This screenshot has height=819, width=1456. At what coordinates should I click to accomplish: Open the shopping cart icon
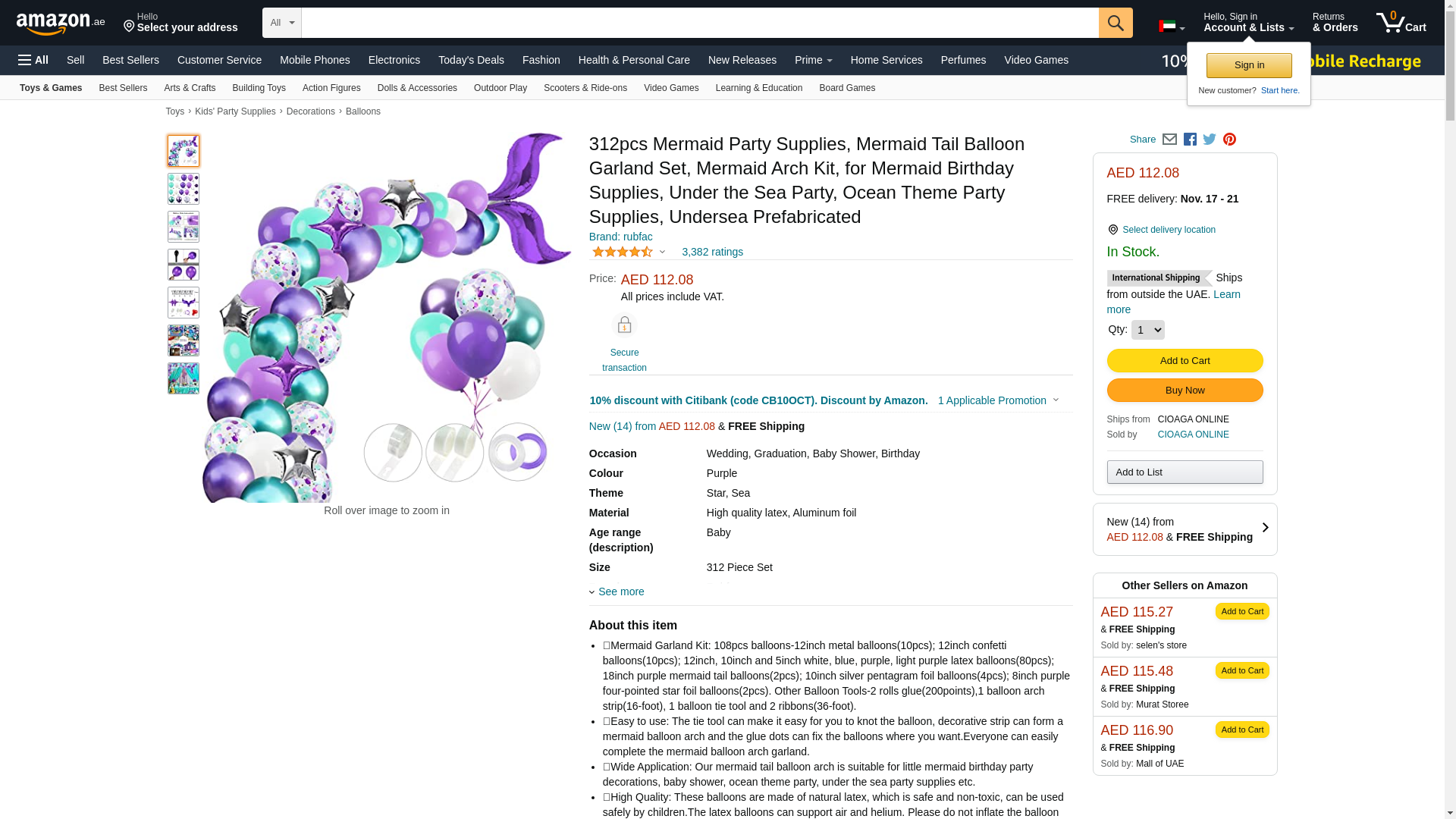pos(1401,23)
